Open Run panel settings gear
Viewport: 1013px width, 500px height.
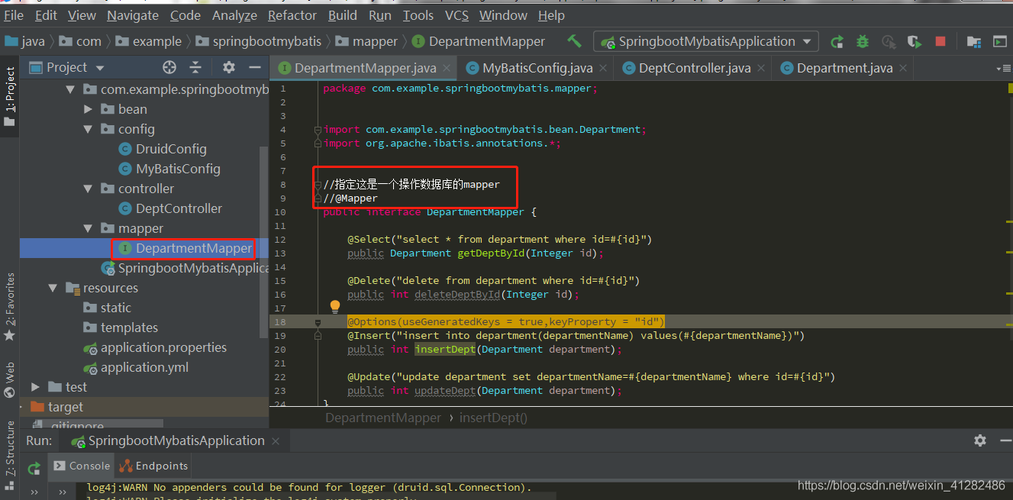[980, 441]
